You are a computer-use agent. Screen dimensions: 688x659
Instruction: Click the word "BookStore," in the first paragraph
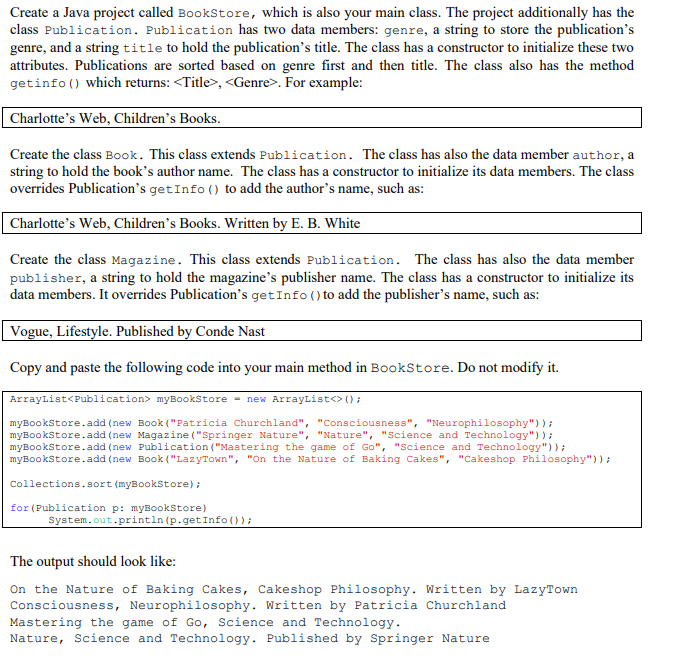coord(217,13)
